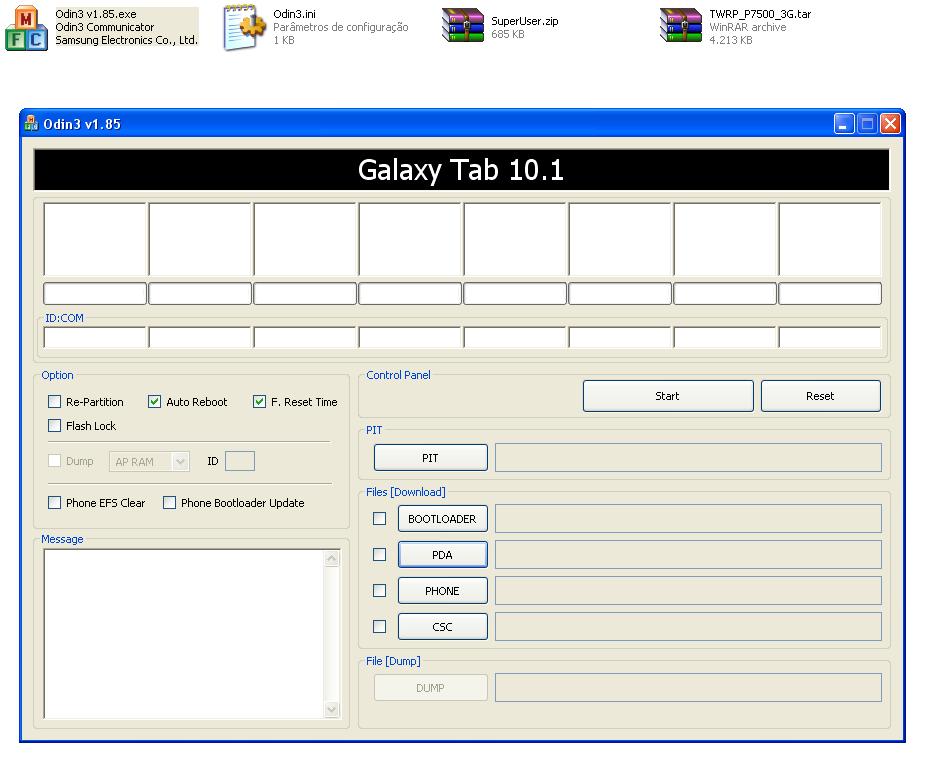
Task: Open the Odin3.ini configuration file icon
Action: [244, 27]
